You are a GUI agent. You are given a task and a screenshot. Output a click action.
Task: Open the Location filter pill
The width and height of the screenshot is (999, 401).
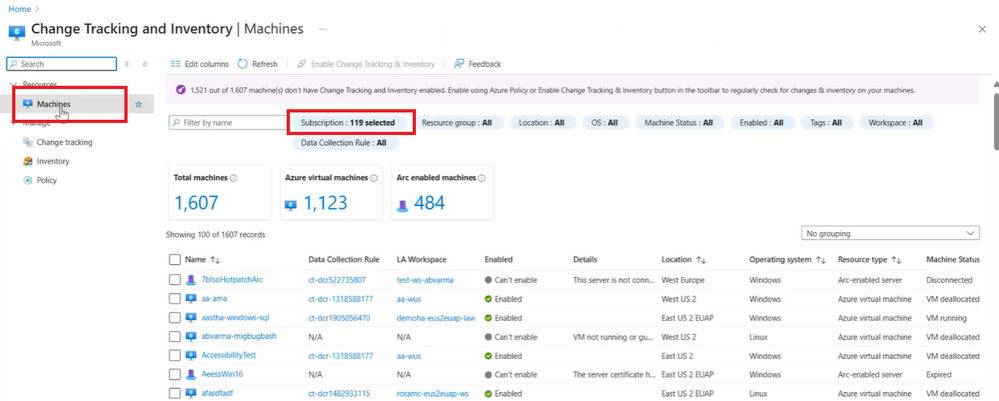point(542,123)
